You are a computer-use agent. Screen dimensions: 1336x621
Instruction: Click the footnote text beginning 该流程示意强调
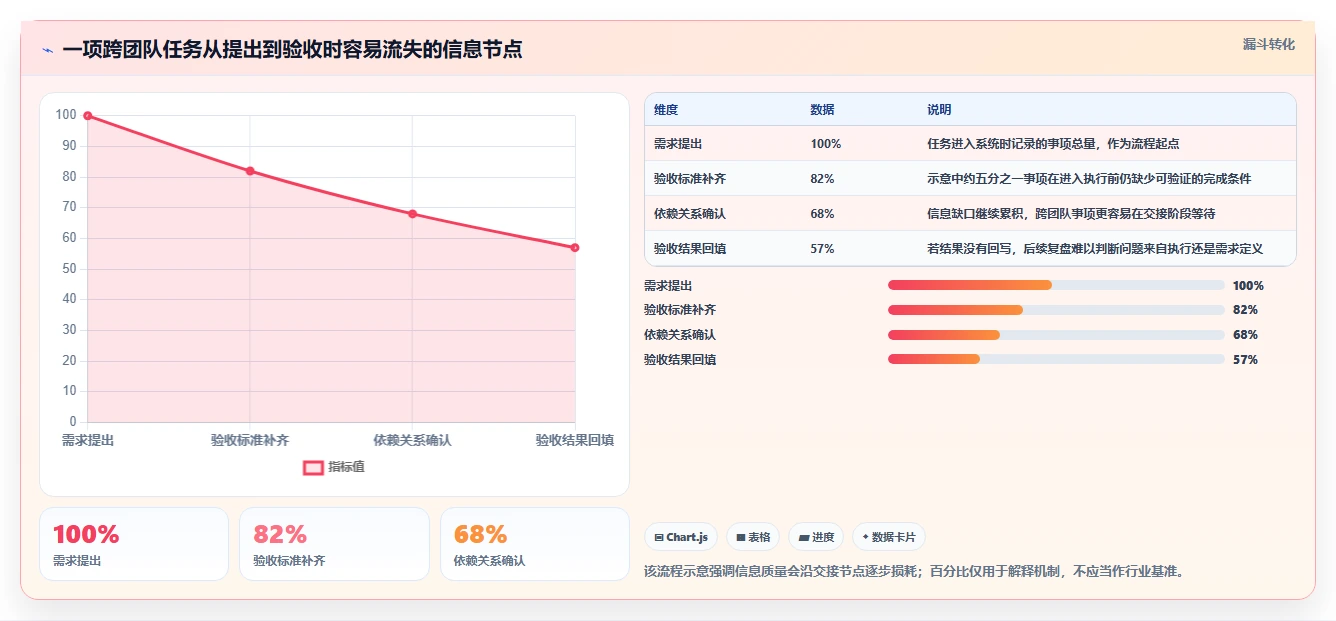point(914,572)
